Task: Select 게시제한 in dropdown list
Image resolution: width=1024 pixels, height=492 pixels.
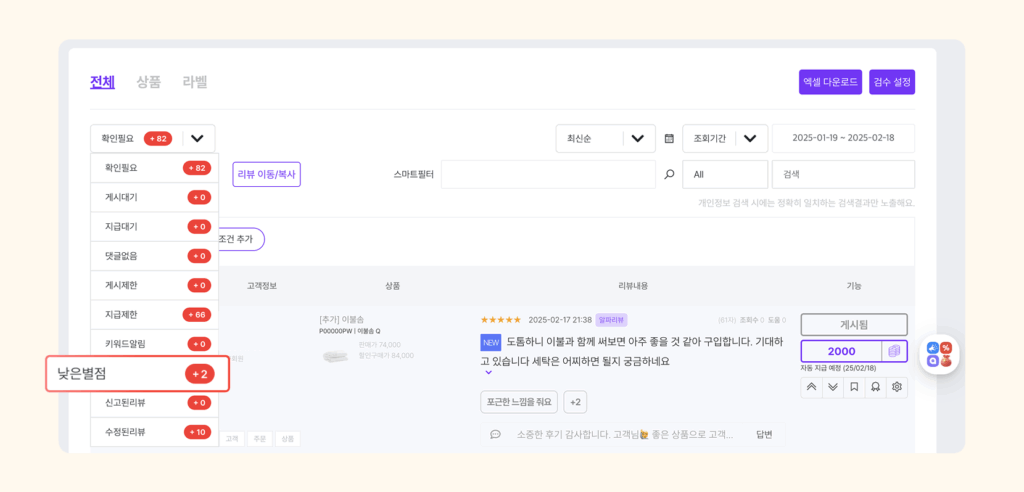Action: 155,286
